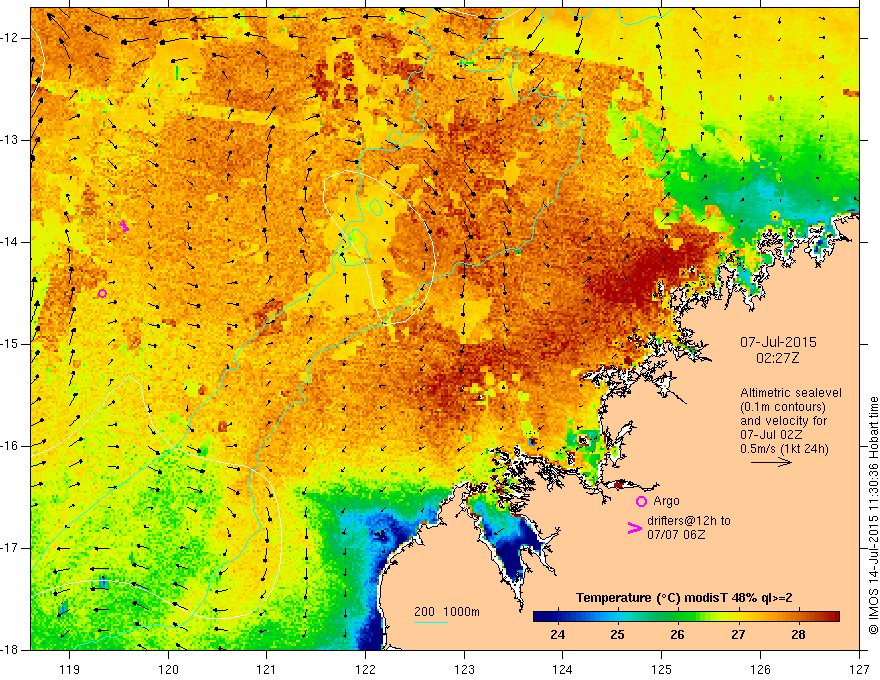Select the magenta drifter track on the map
The height and width of the screenshot is (680, 880).
124,226
